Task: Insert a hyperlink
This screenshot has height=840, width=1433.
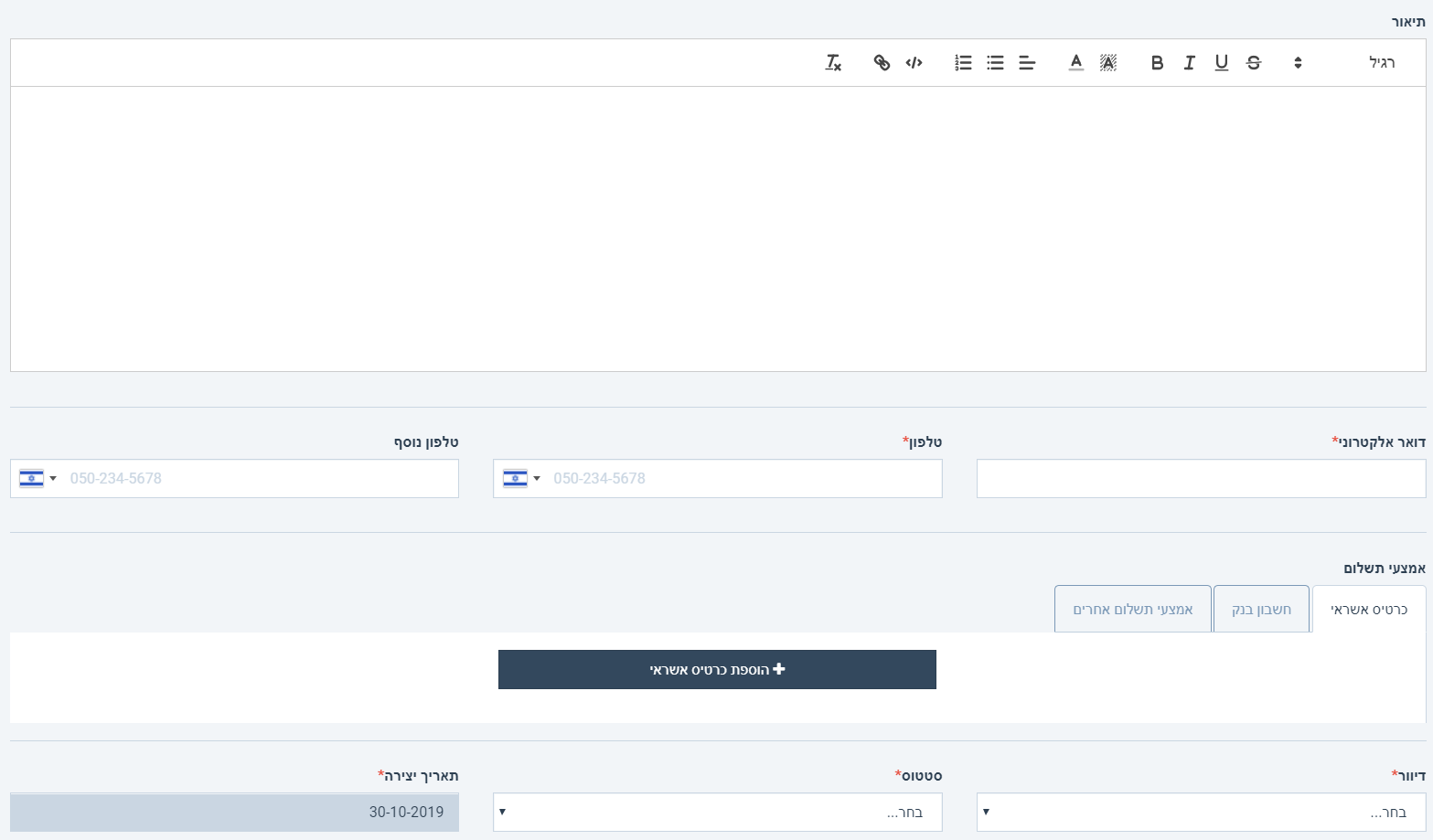Action: [882, 63]
